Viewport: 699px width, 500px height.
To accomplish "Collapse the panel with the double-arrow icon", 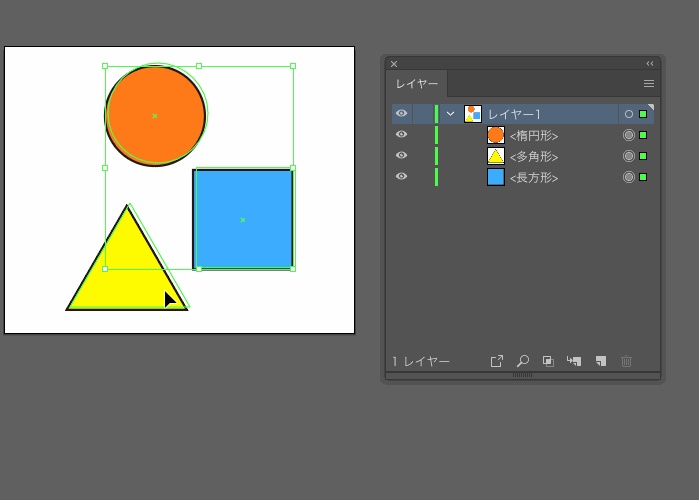I will coord(650,64).
